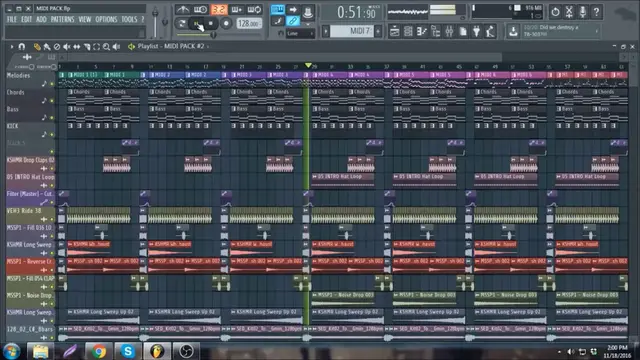The image size is (640, 360).
Task: Toggle multilink to controllers link icon
Action: pos(293,21)
